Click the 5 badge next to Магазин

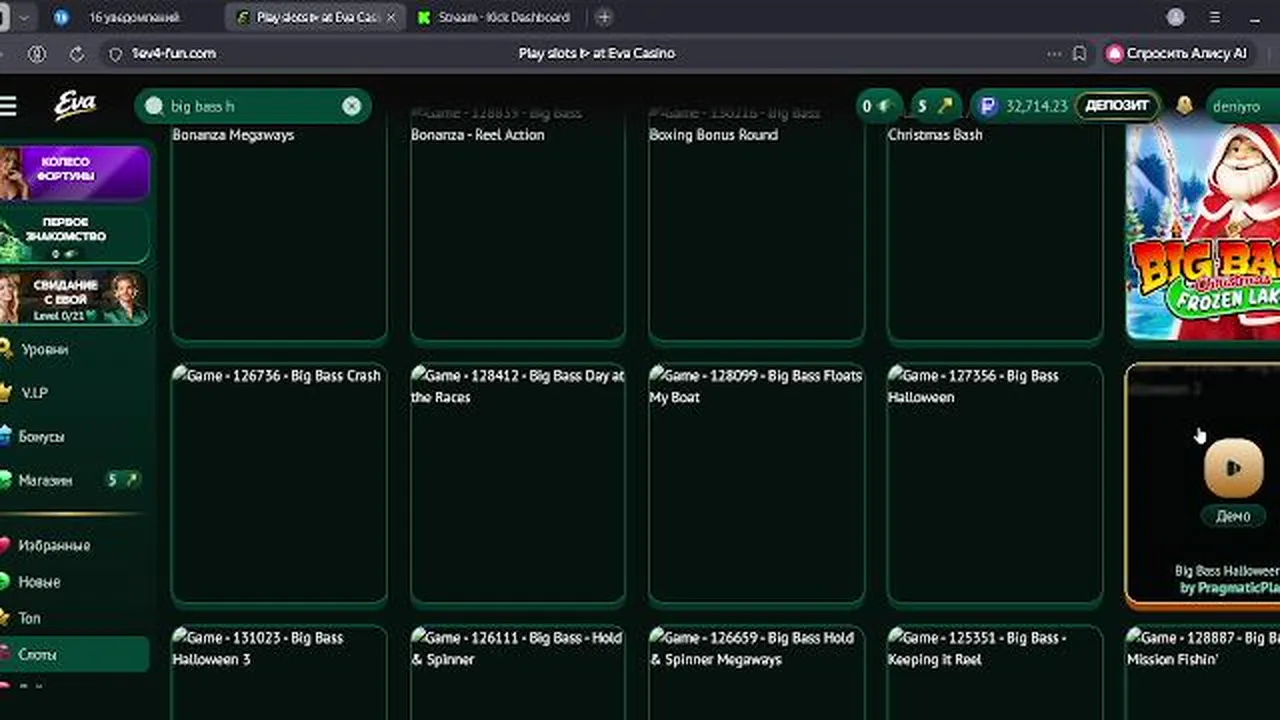tap(123, 480)
